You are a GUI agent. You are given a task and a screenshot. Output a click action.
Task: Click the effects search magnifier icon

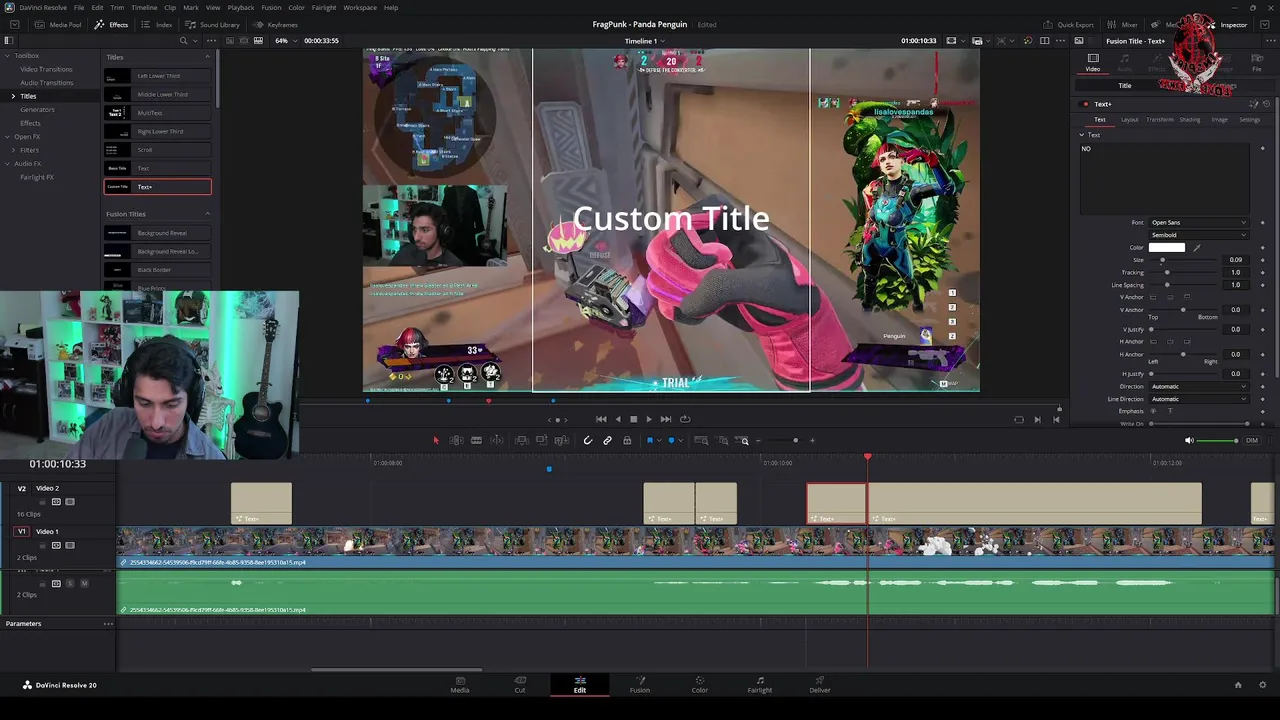click(183, 41)
